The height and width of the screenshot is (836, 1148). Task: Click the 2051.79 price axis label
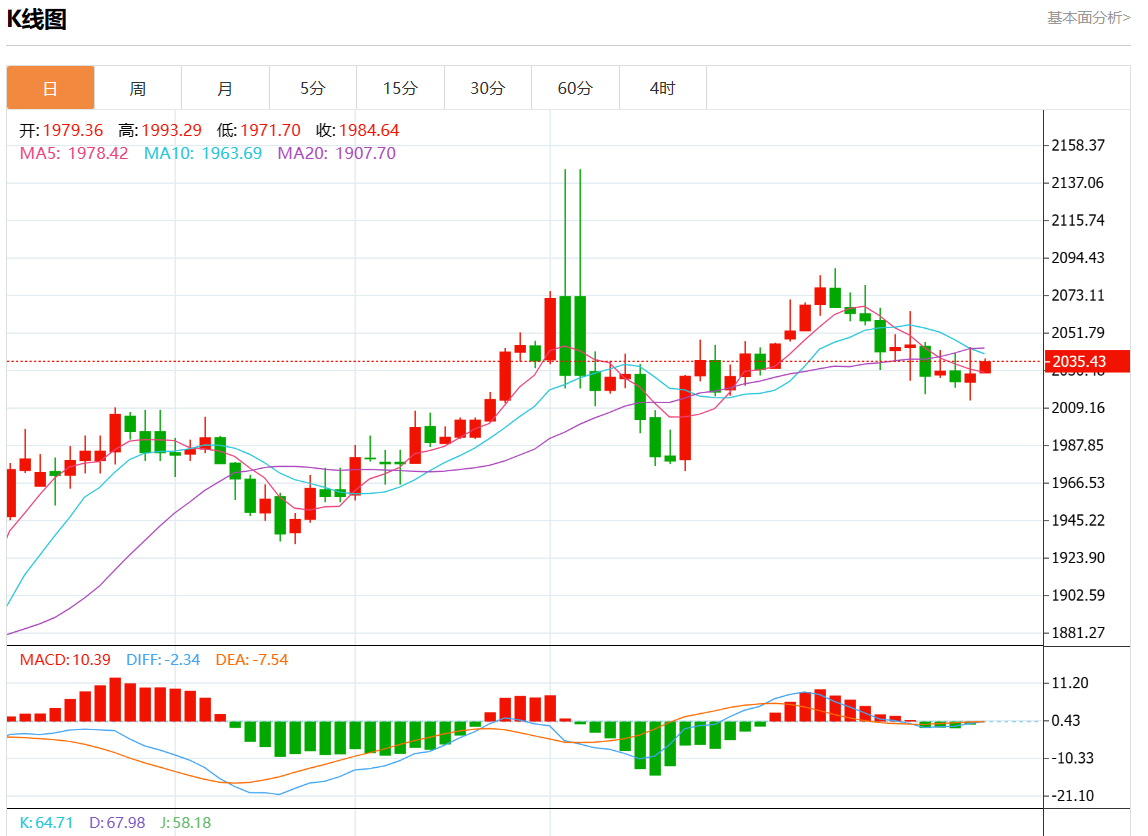pos(1078,332)
